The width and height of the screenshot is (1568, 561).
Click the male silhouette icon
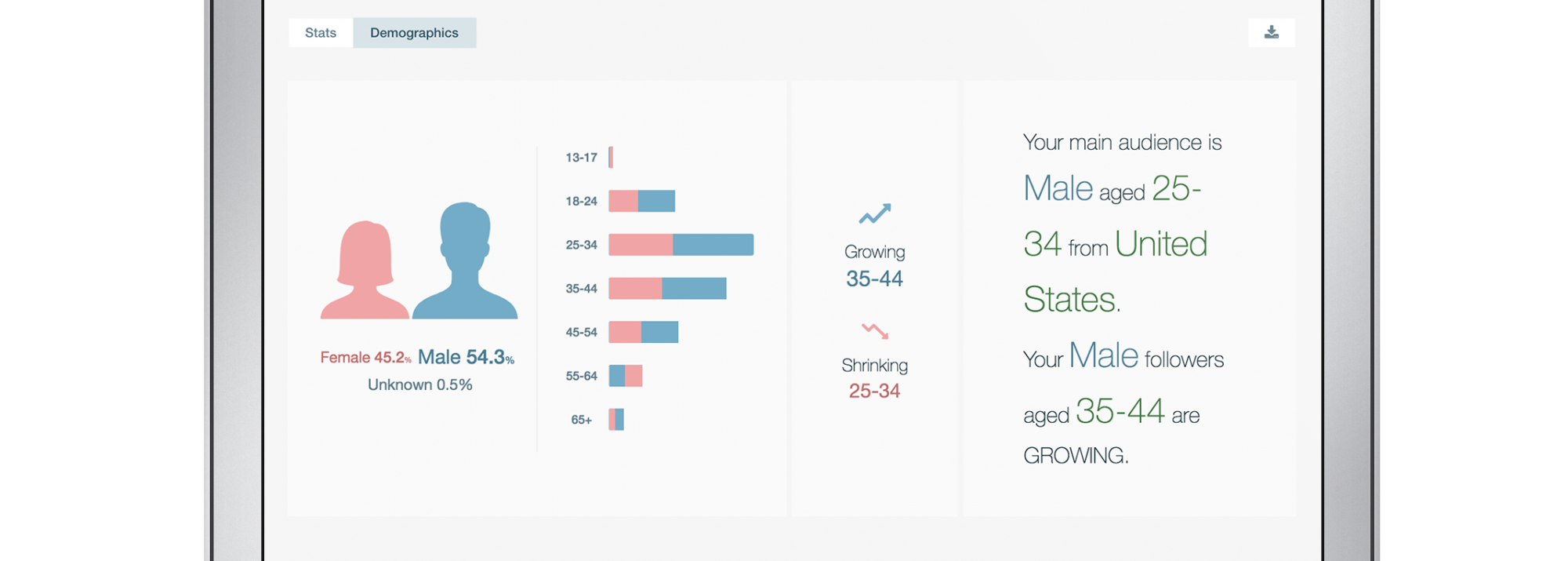(465, 263)
